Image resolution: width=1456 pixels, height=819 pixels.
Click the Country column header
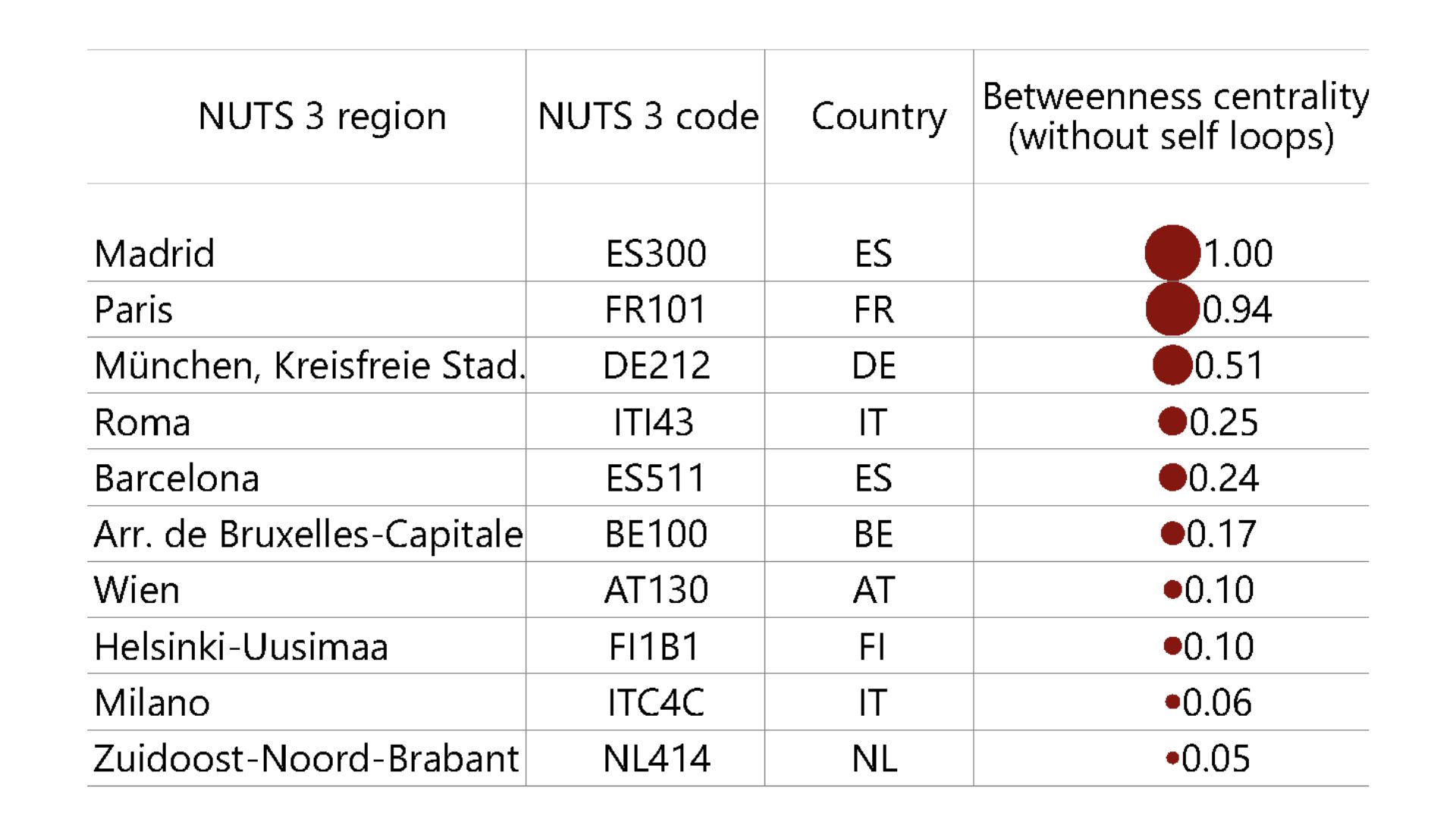coord(878,117)
